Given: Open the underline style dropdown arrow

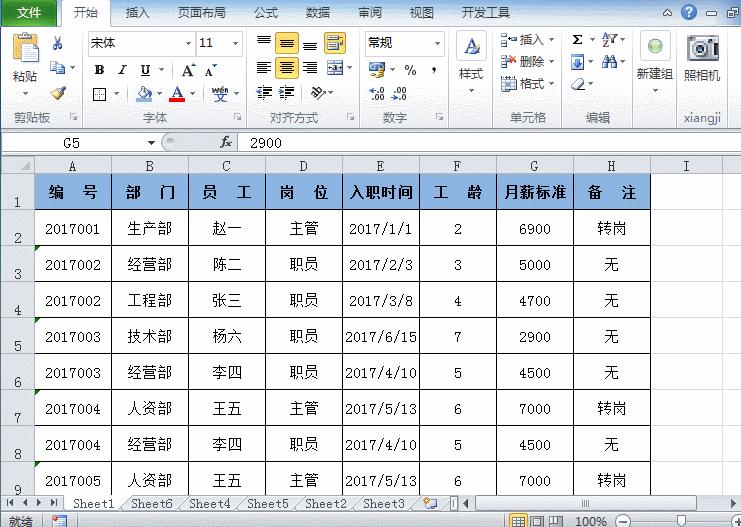Looking at the screenshot, I should pos(161,70).
